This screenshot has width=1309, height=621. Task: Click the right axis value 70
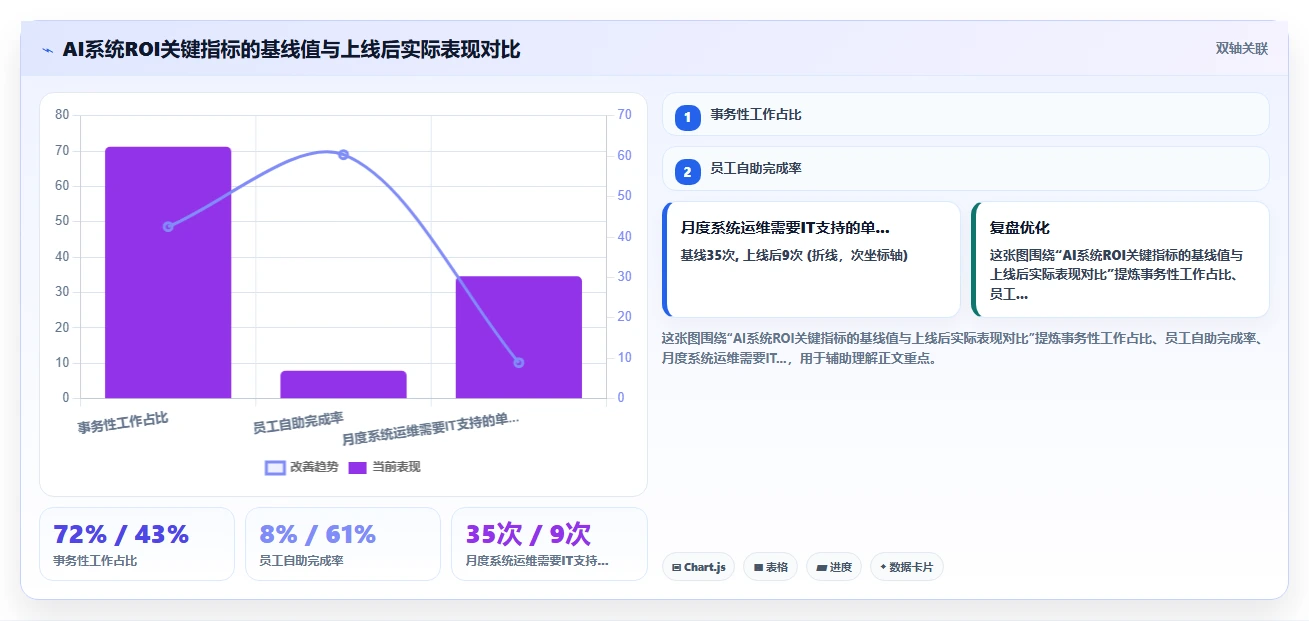[625, 115]
